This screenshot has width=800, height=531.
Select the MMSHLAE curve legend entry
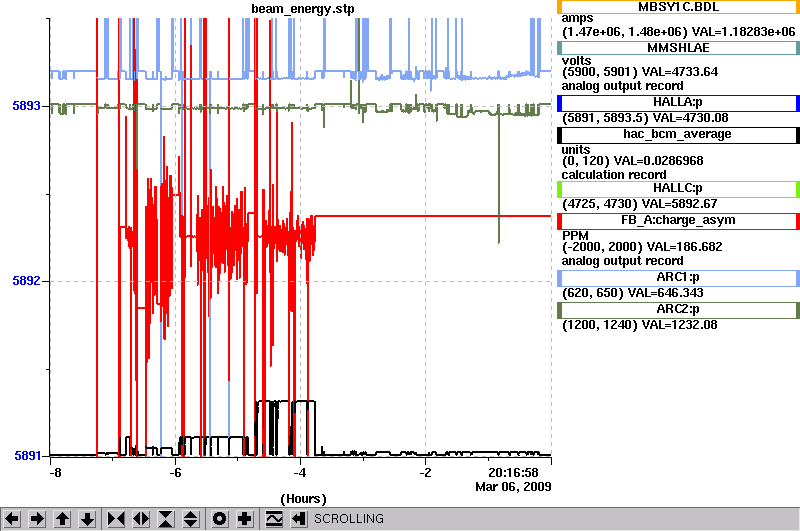(678, 48)
